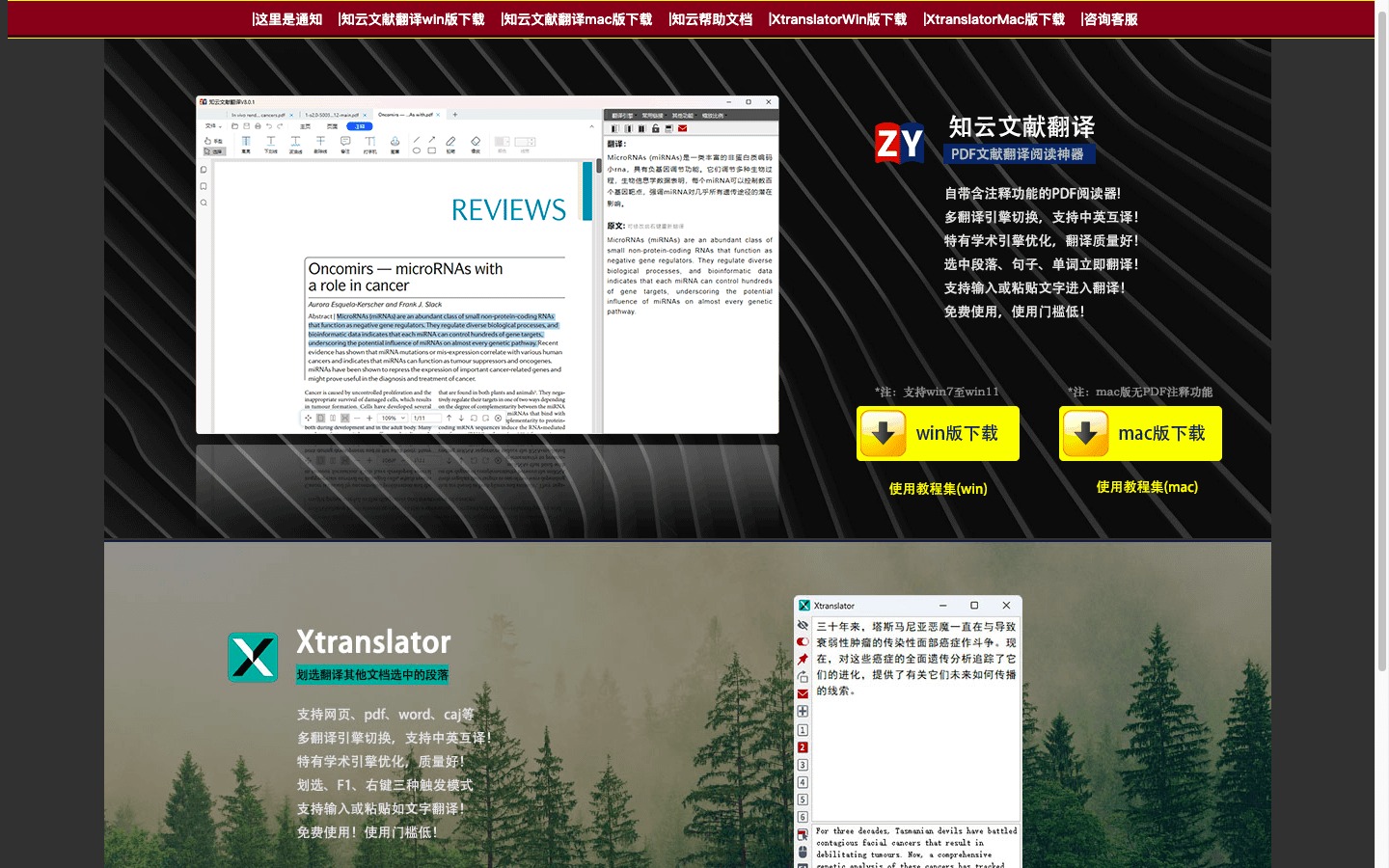The width and height of the screenshot is (1389, 868).
Task: Open the 缩放比例 dropdown in translation panel
Action: coord(714,116)
